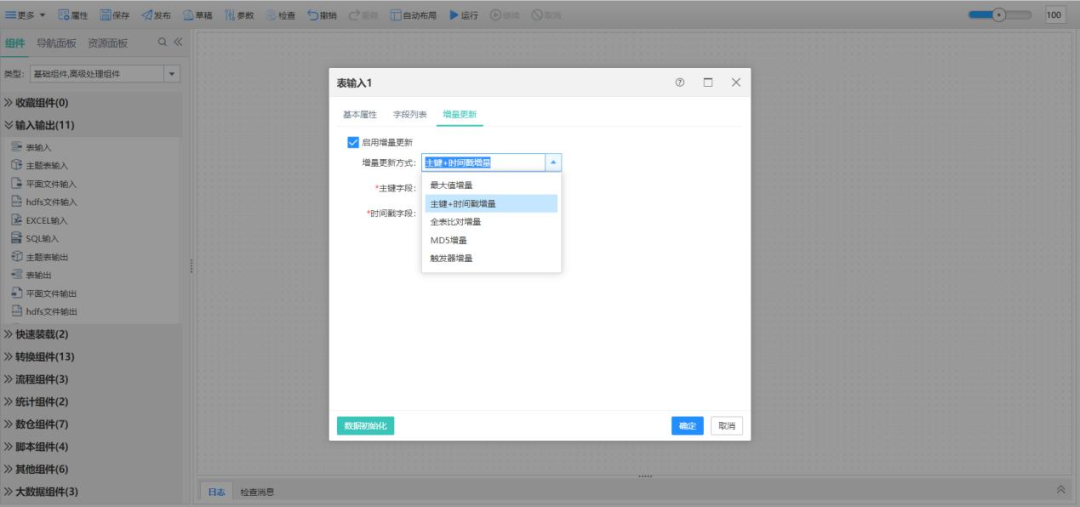Click the zoom percentage field showing 100
The width and height of the screenshot is (1080, 507).
pyautogui.click(x=1054, y=15)
